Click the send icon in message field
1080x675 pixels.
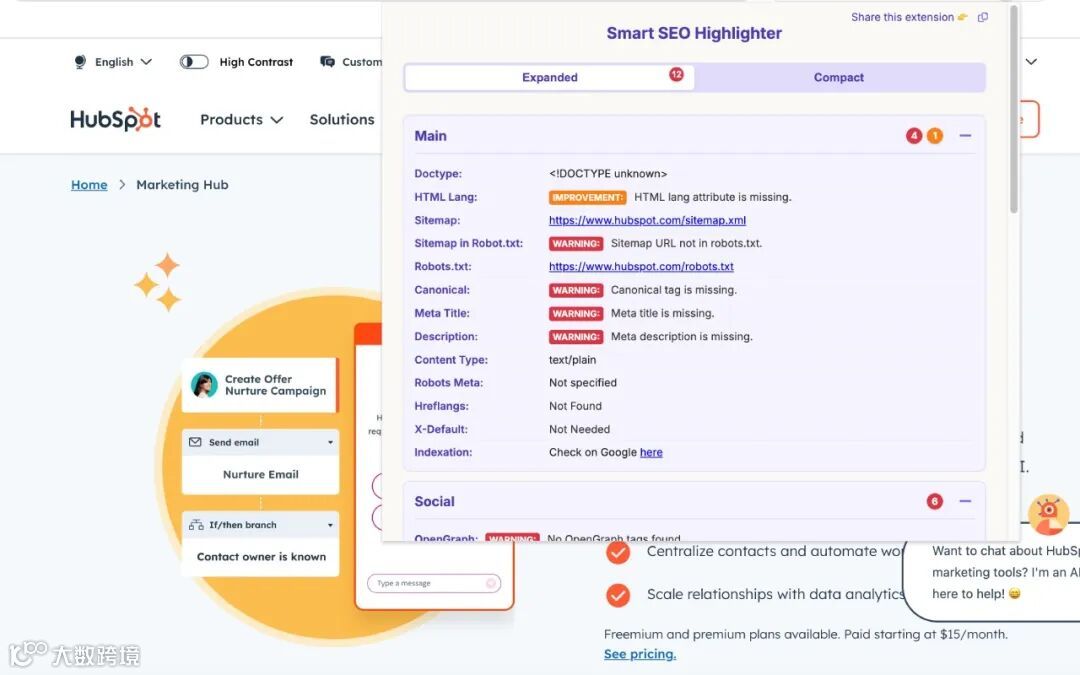tap(491, 583)
